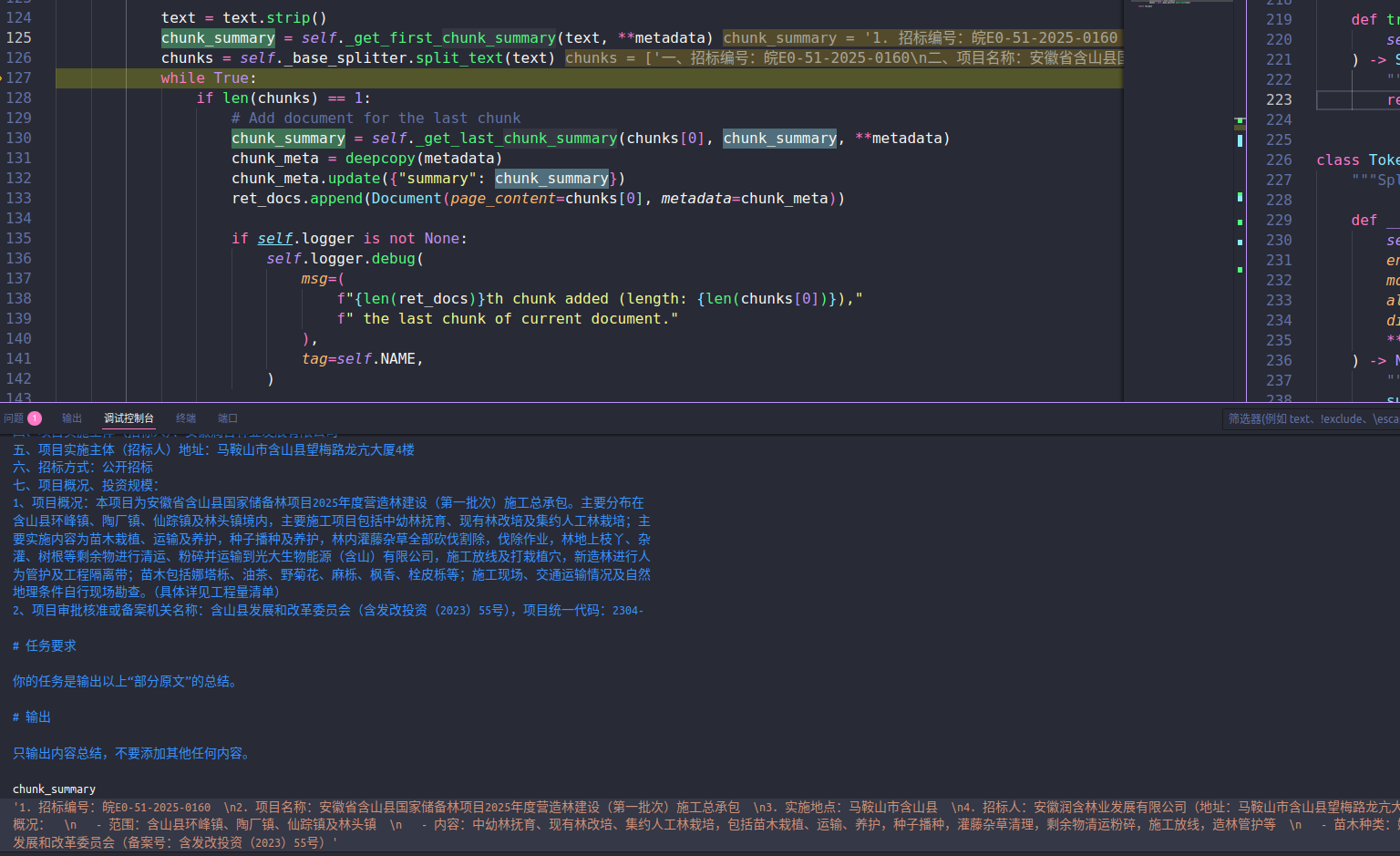Click line number 223 in the right editor
This screenshot has height=856, width=1400.
pyautogui.click(x=1279, y=99)
